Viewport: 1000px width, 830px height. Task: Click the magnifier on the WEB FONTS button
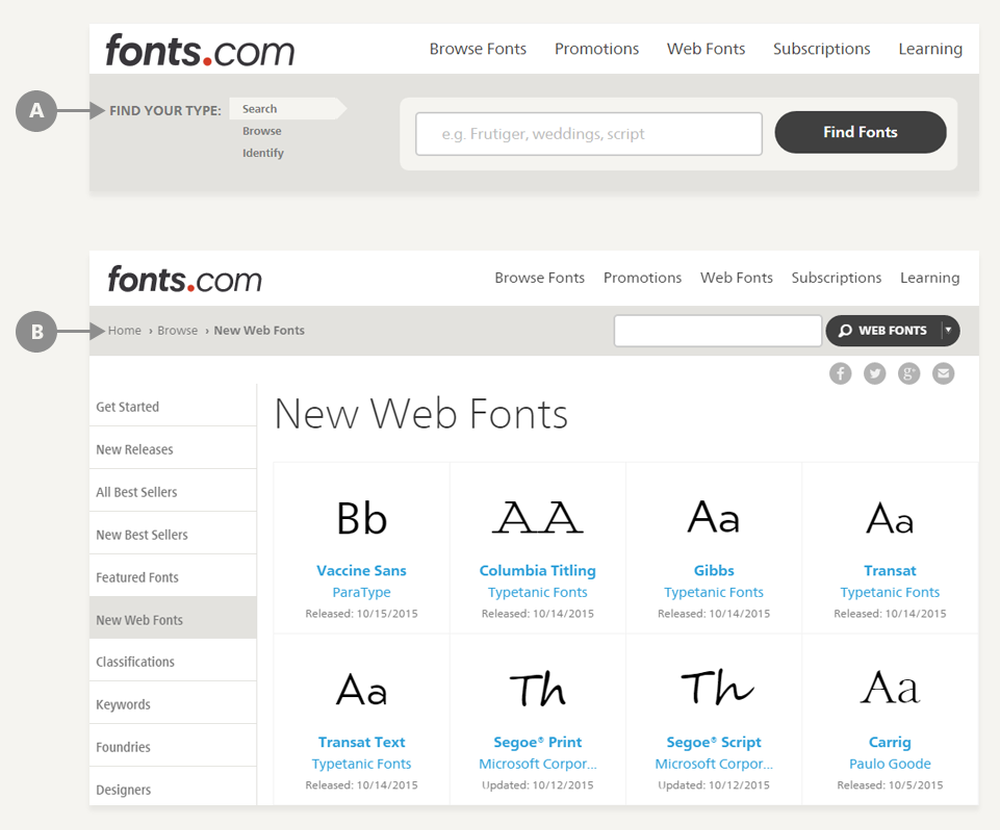846,330
